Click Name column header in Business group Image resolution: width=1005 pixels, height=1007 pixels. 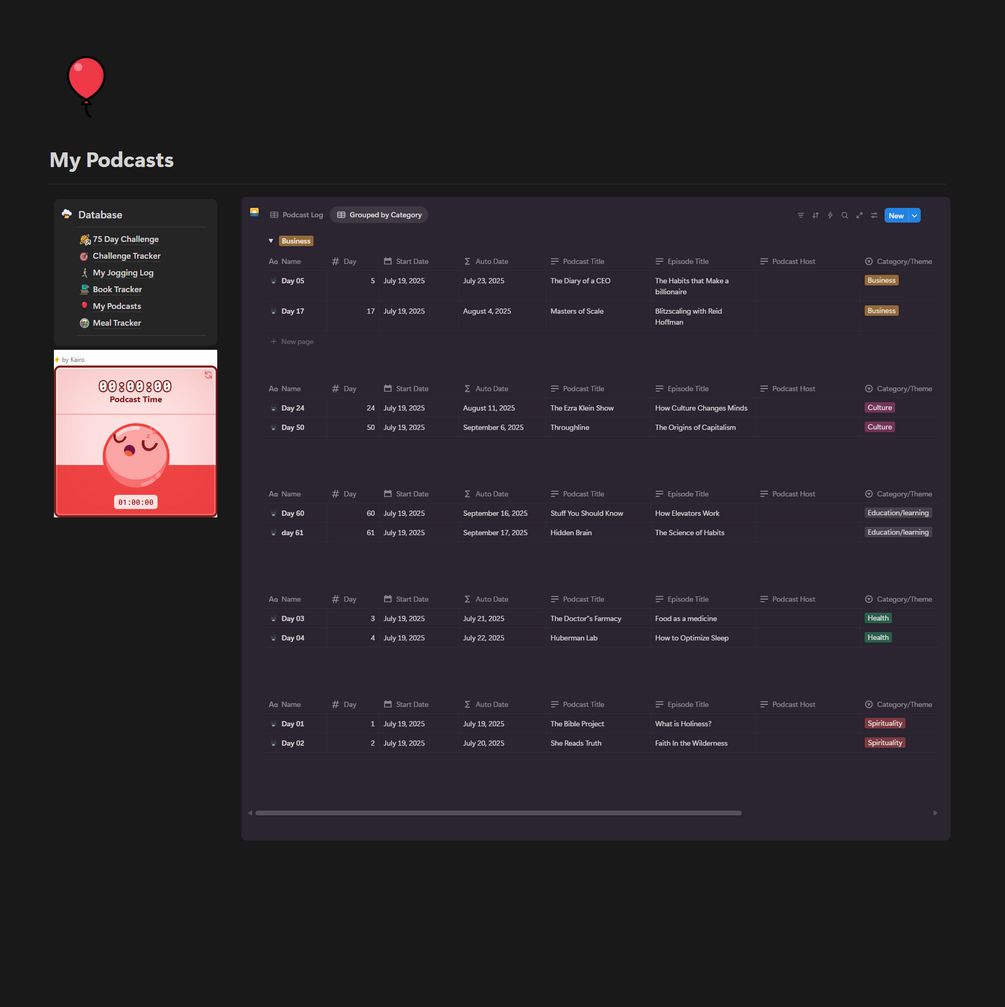[284, 262]
